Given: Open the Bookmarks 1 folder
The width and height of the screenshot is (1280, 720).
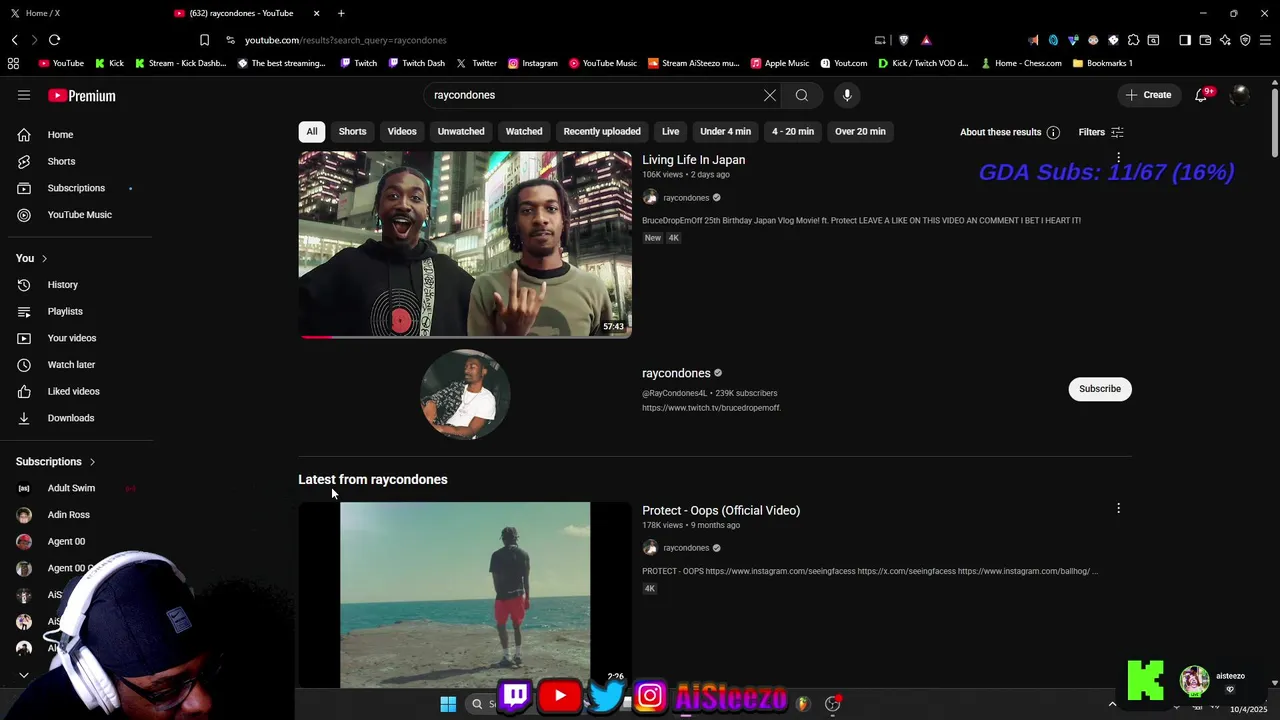Looking at the screenshot, I should pyautogui.click(x=1102, y=63).
